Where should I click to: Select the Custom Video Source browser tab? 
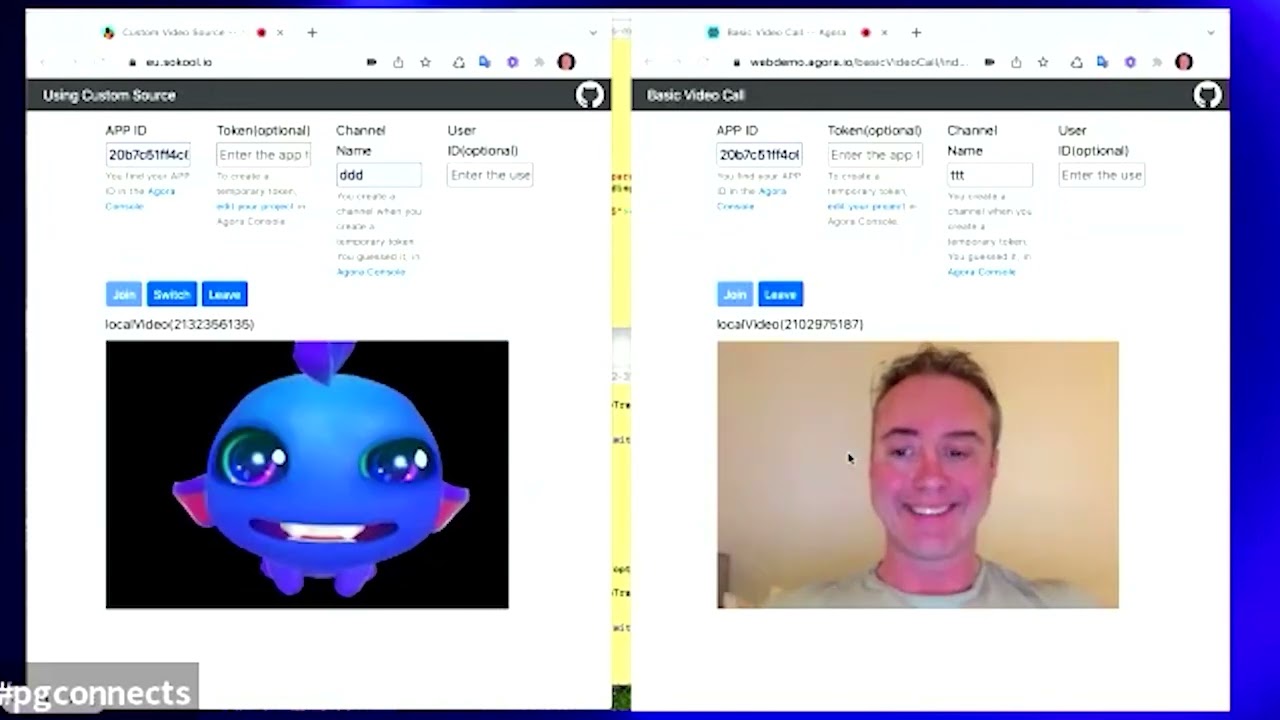[194, 33]
